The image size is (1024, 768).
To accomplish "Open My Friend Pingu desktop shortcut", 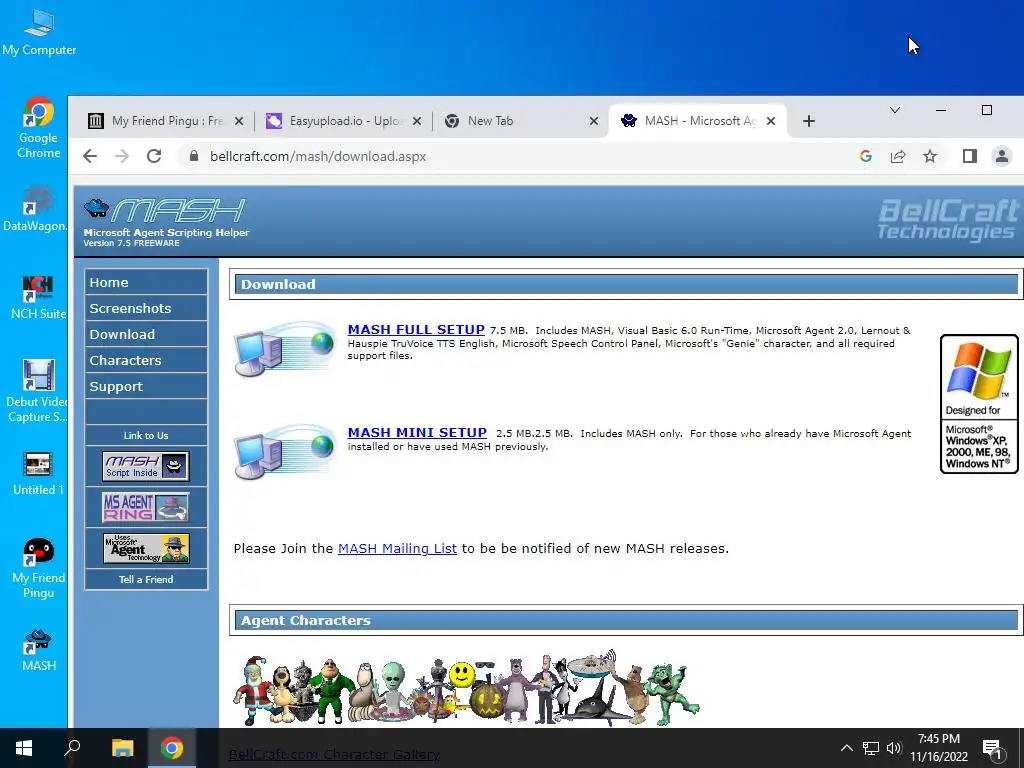I will coord(38,568).
